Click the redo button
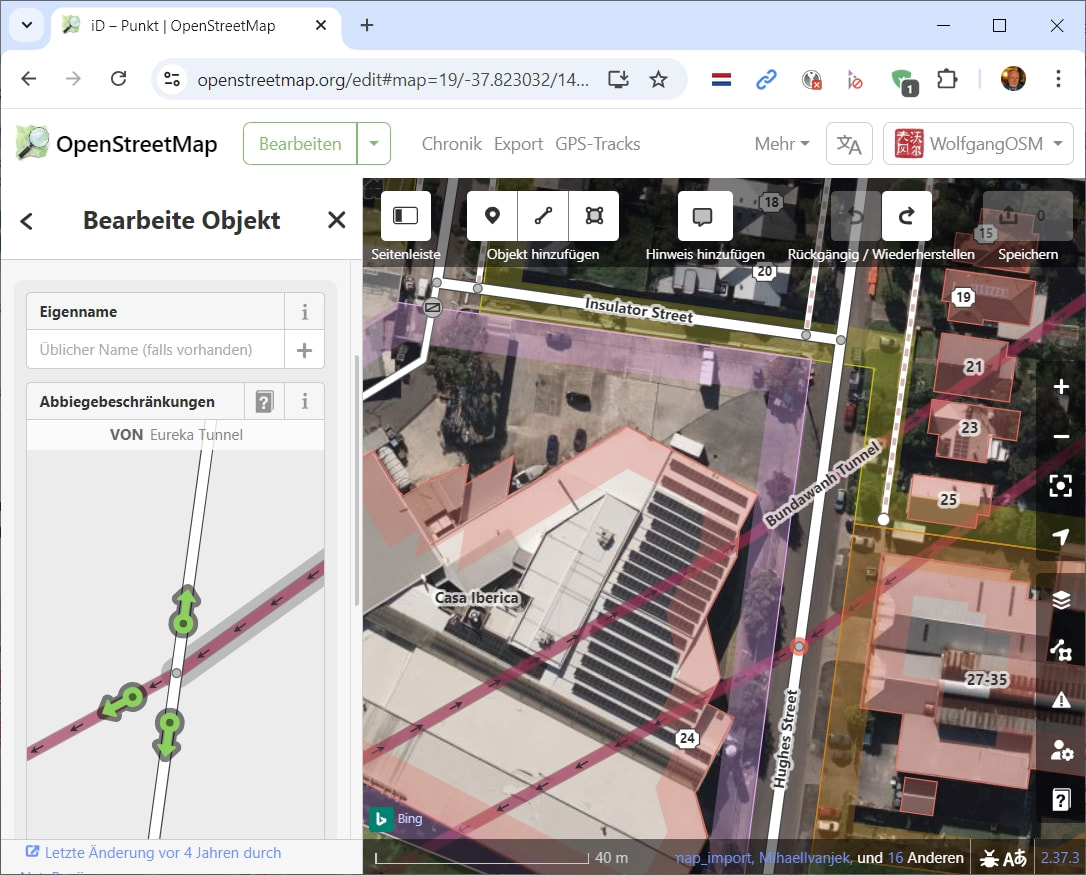 pos(907,216)
